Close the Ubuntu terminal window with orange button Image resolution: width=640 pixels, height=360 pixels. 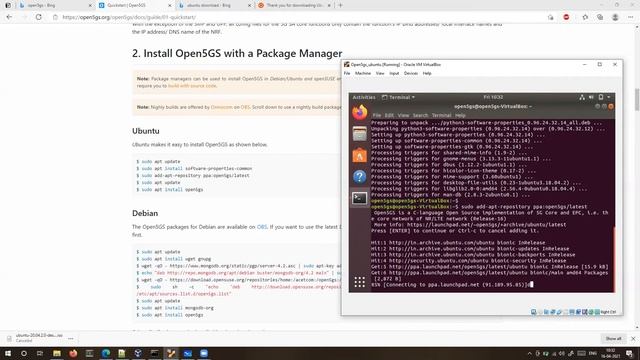pos(611,107)
